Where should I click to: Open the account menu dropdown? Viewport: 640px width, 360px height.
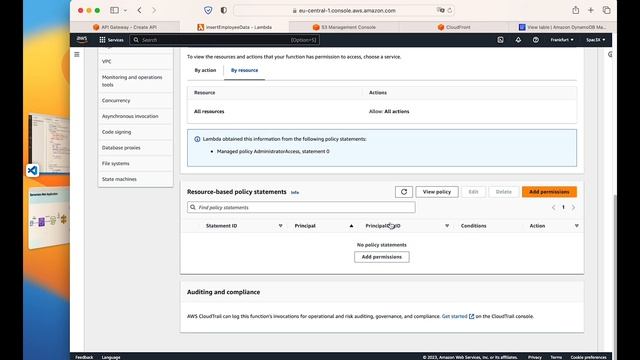coord(596,40)
